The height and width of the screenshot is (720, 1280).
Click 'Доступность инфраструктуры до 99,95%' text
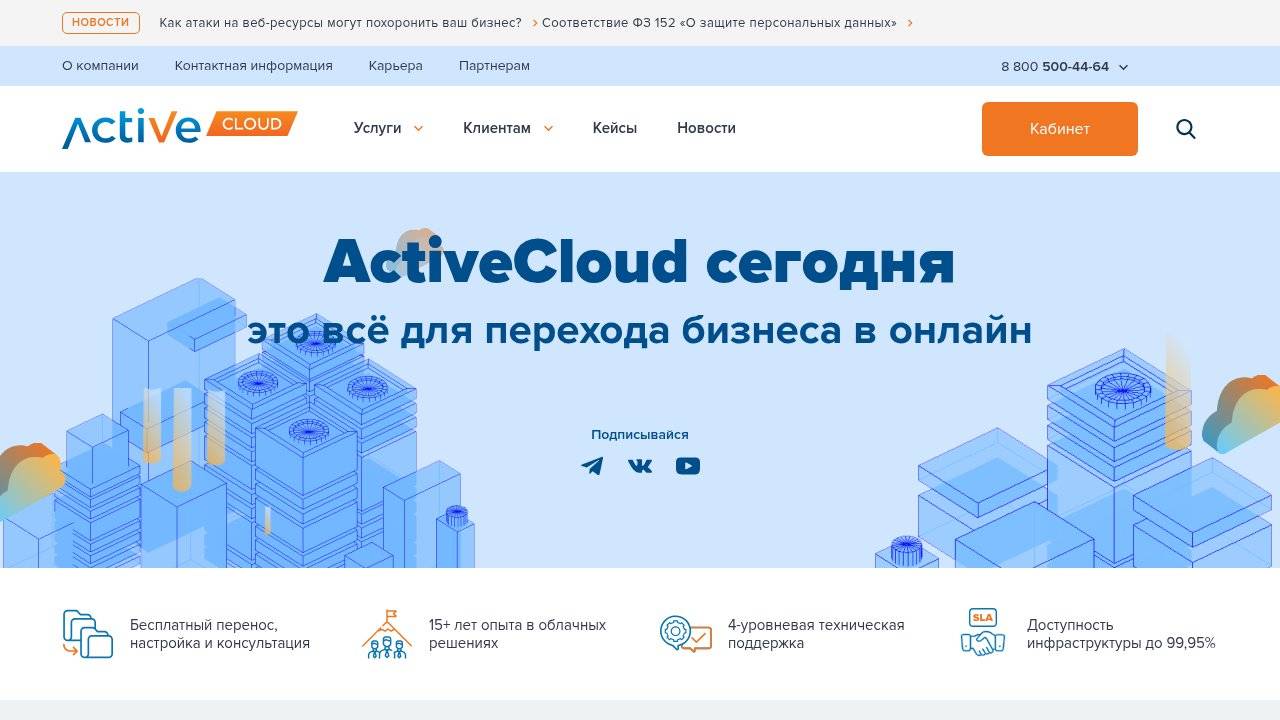1121,634
